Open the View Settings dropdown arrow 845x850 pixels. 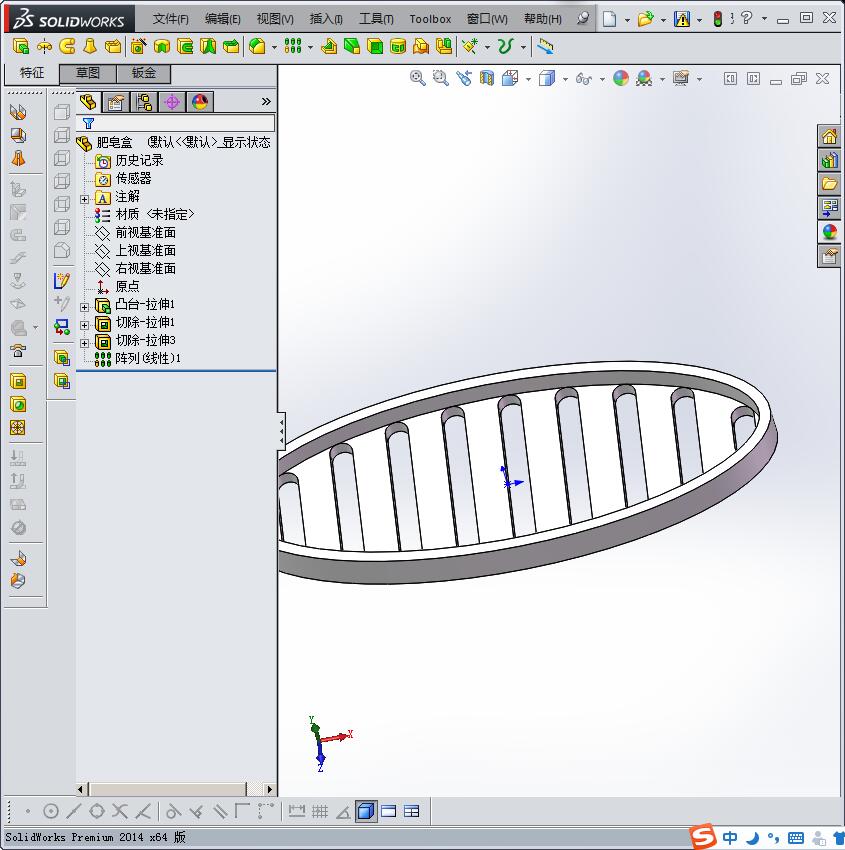click(699, 79)
